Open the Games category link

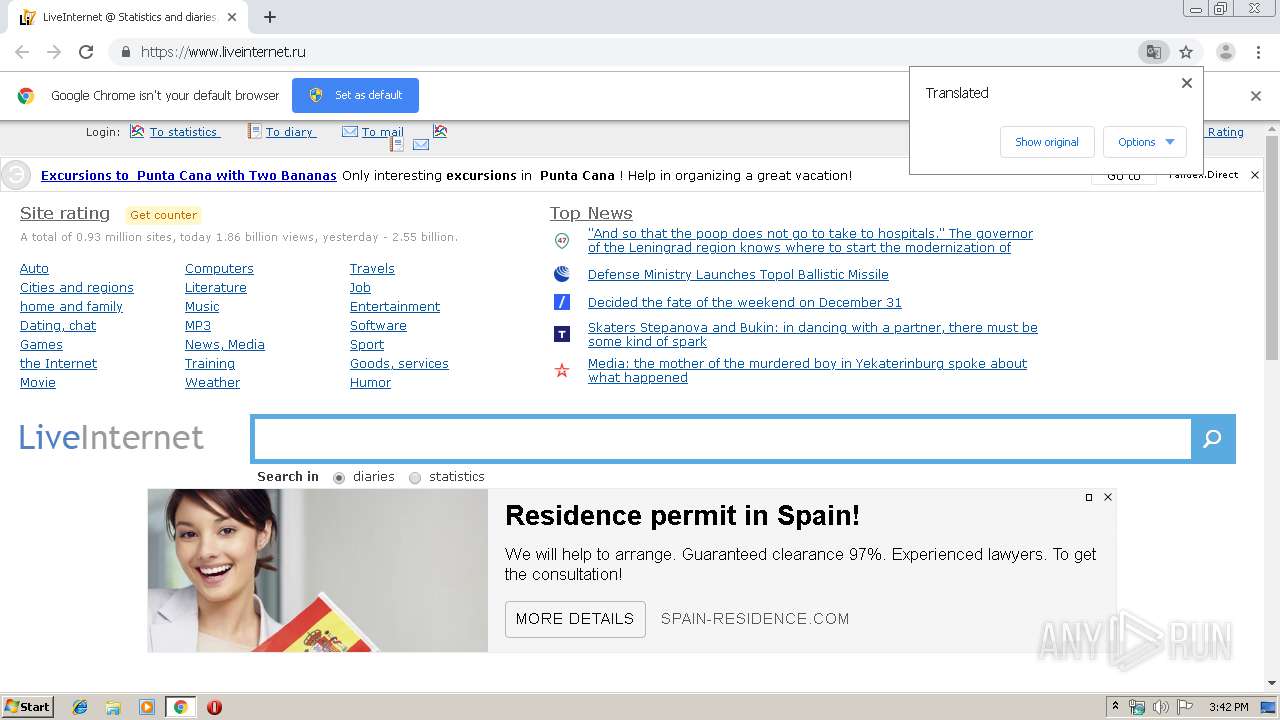pos(41,345)
